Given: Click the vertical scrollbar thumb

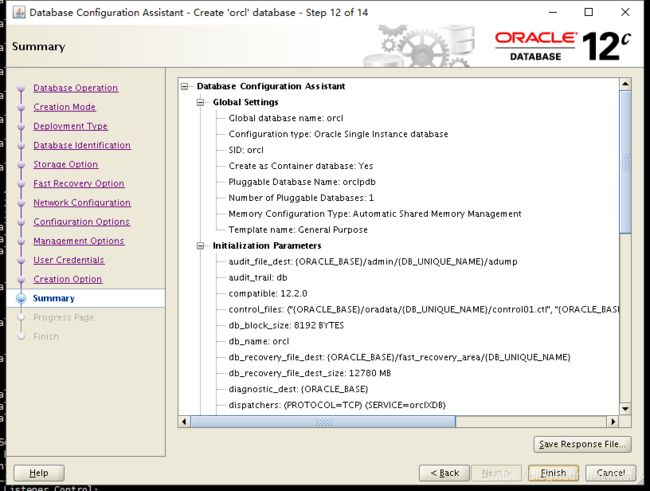Looking at the screenshot, I should click(625, 162).
